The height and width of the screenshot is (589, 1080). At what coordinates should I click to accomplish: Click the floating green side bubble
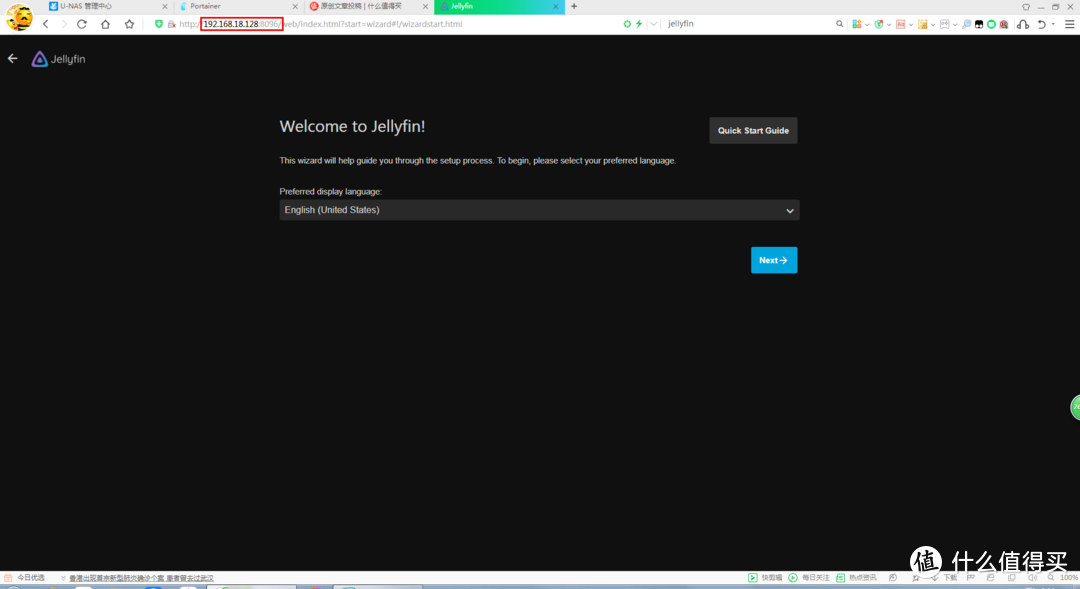(x=1075, y=407)
